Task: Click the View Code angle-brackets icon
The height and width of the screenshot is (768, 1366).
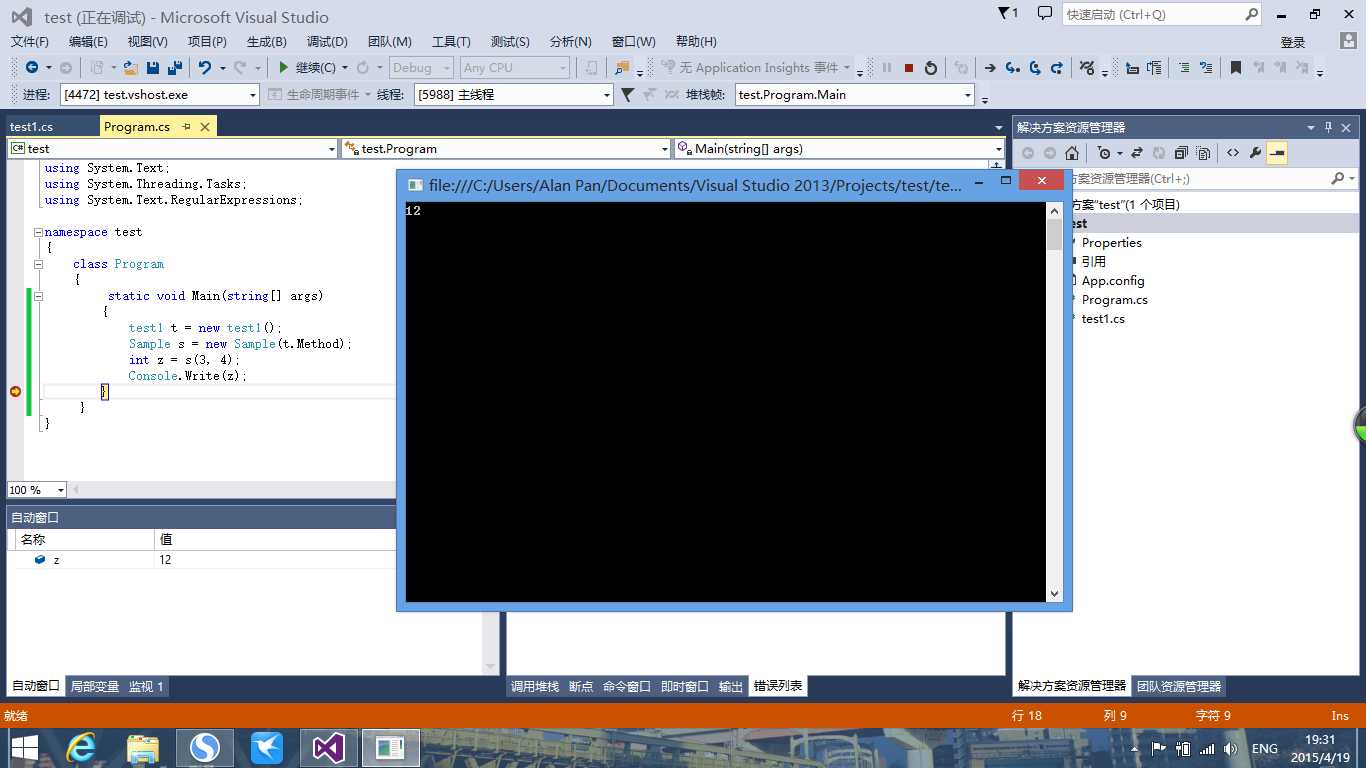Action: [1232, 153]
